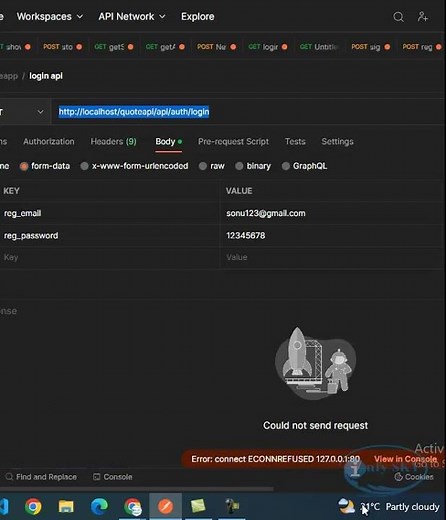Viewport: 446px width, 520px height.
Task: Select the form-data body type
Action: click(45, 166)
